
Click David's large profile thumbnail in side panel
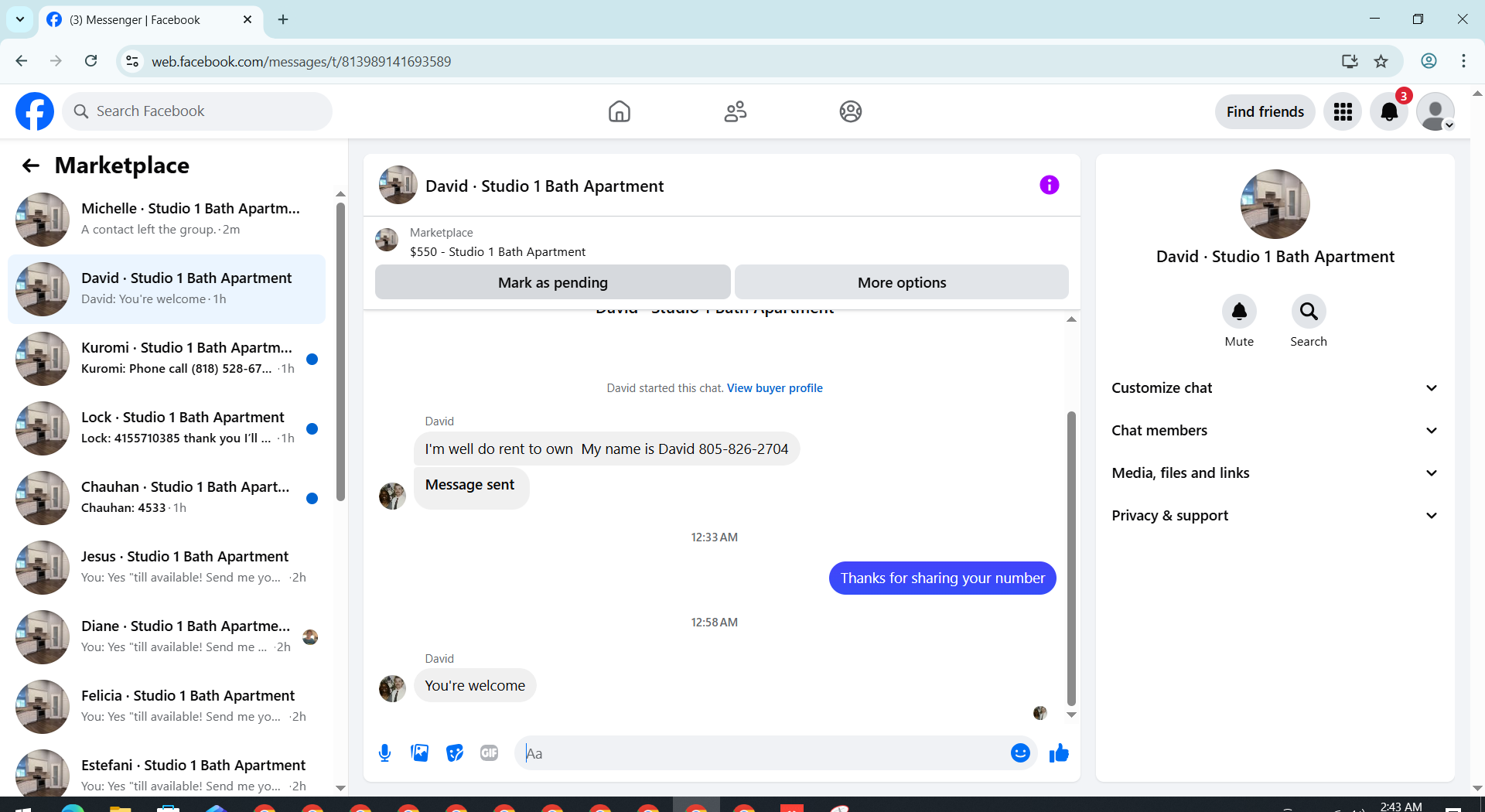tap(1275, 204)
